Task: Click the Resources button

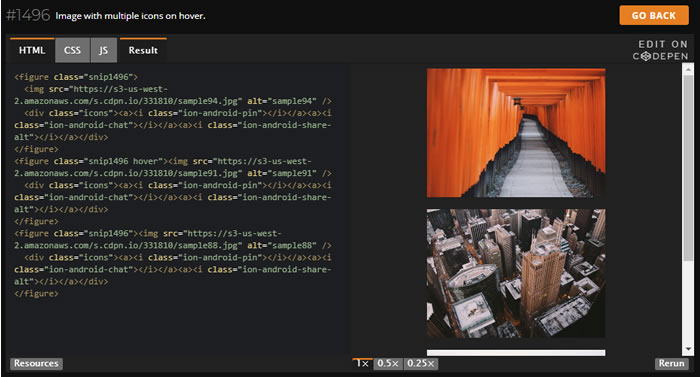Action: [36, 363]
